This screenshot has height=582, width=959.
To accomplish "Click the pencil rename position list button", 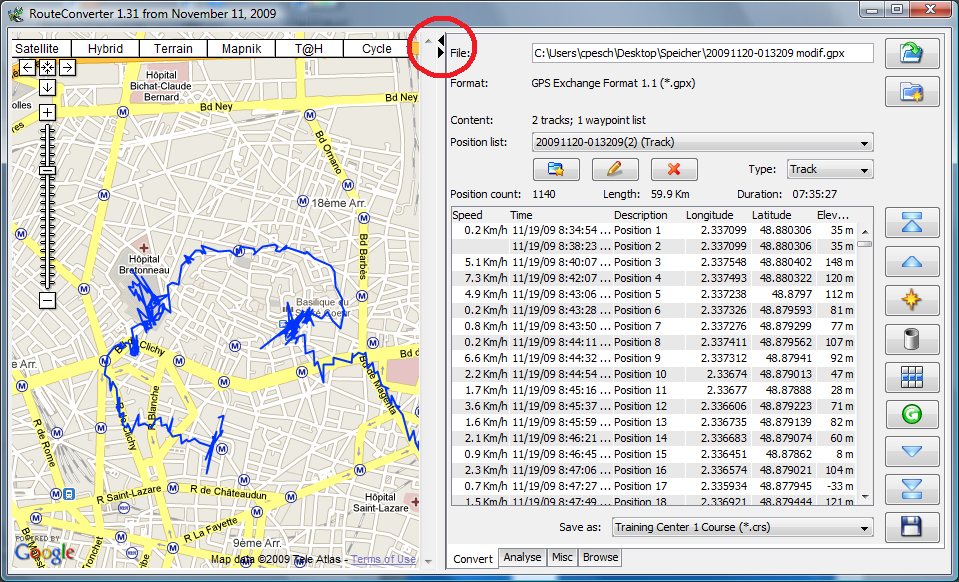I will click(615, 169).
